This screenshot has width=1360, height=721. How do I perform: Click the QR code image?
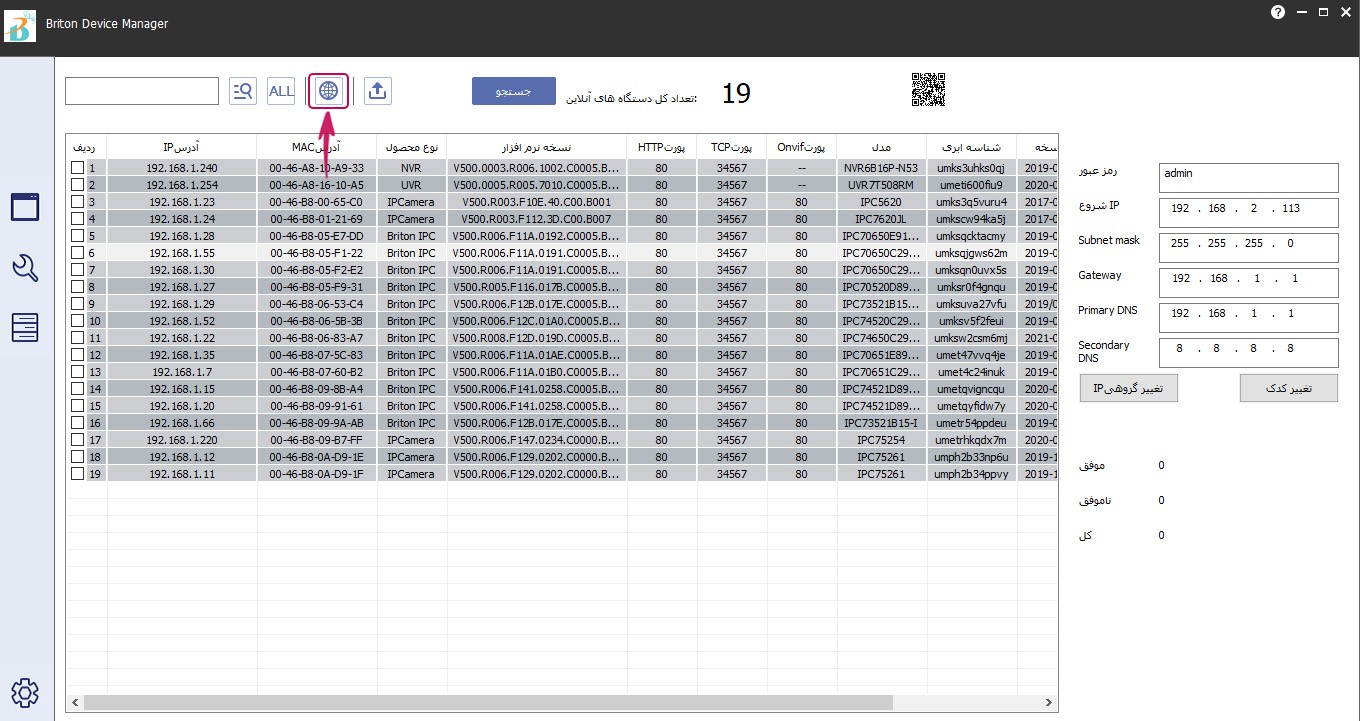click(x=928, y=90)
